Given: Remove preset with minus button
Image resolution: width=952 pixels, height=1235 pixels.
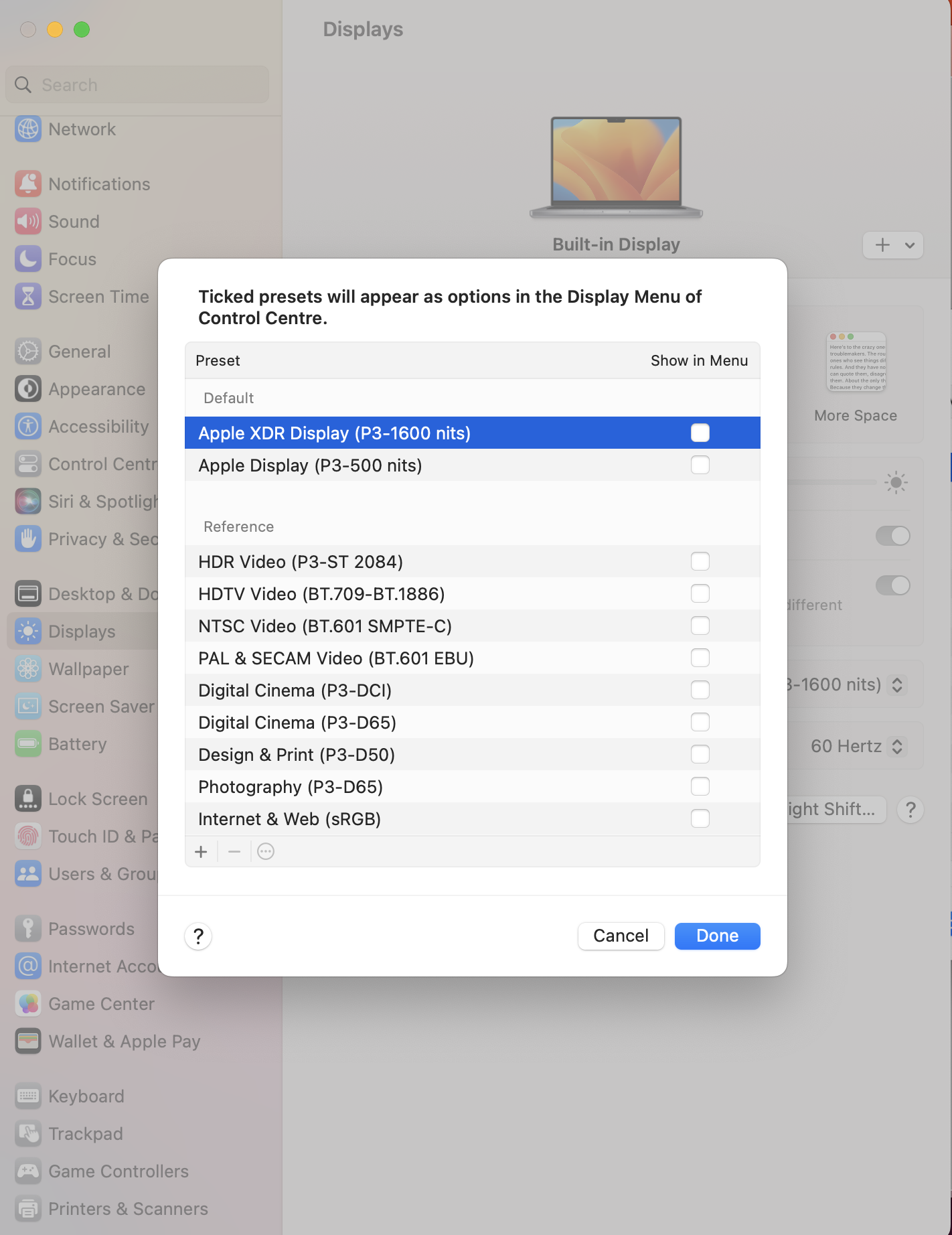Looking at the screenshot, I should (x=234, y=852).
